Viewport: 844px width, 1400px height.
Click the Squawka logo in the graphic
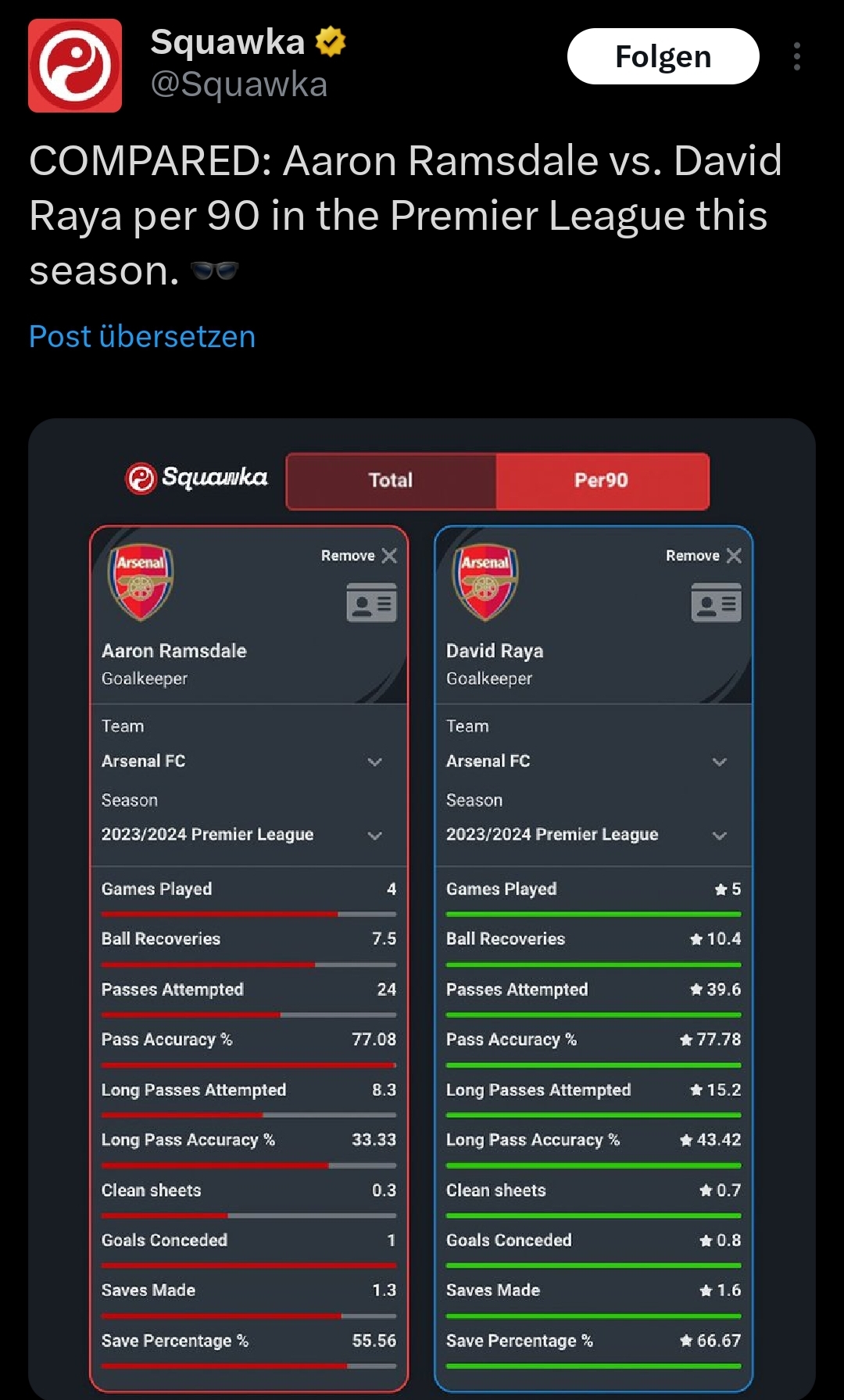pyautogui.click(x=196, y=478)
